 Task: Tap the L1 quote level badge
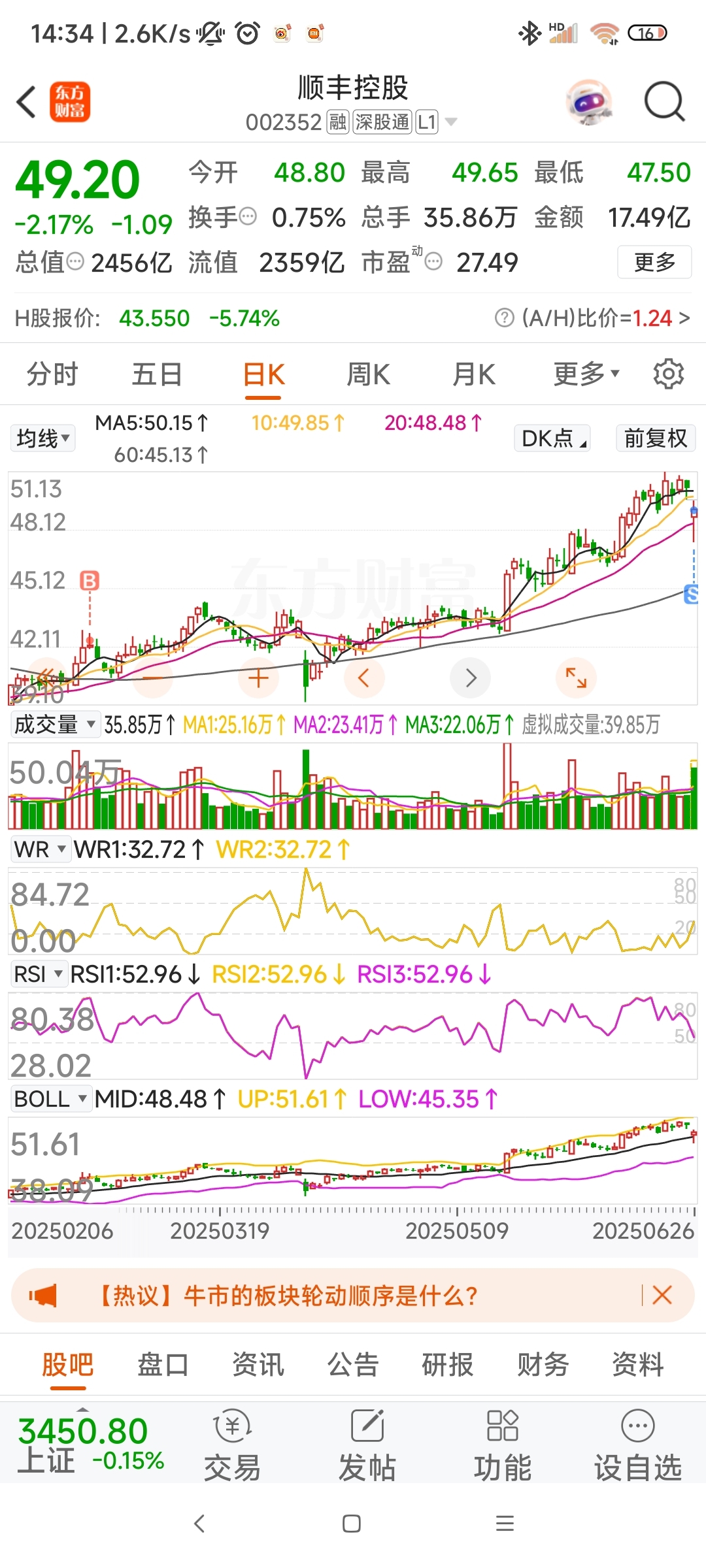427,122
